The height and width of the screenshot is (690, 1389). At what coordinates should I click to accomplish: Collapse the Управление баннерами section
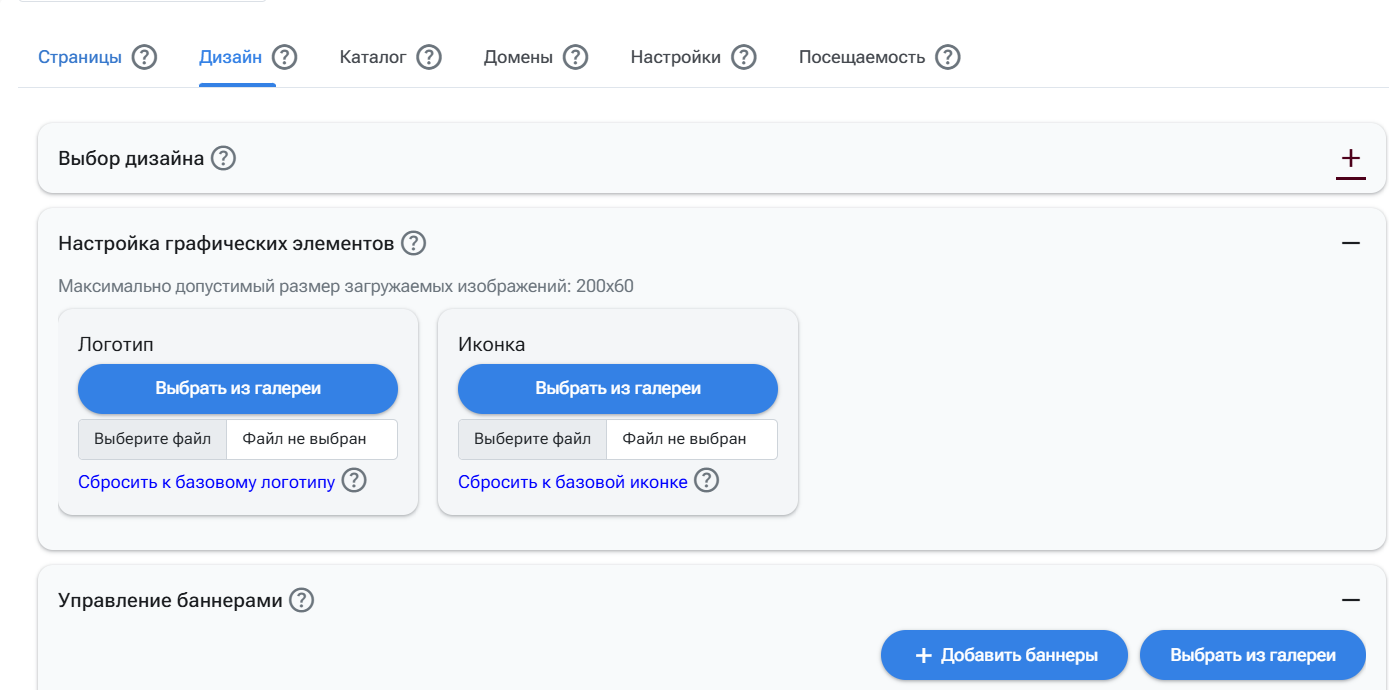[x=1351, y=600]
